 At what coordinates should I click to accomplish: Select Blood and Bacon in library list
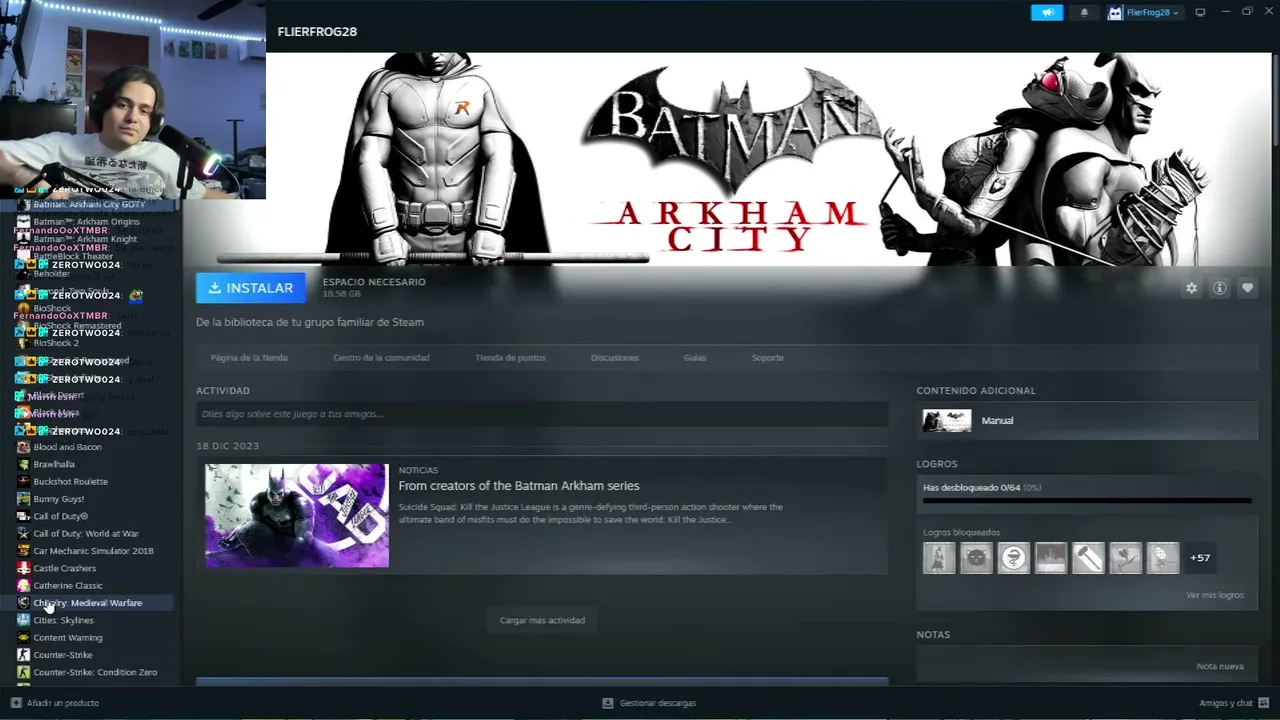pyautogui.click(x=68, y=447)
